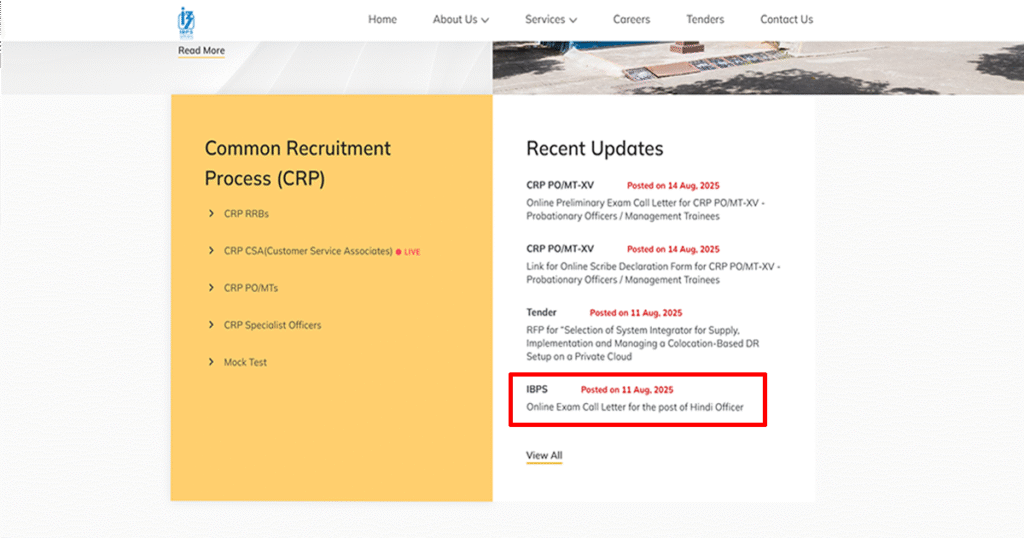Click Common Recruitment Process (CRP) heading
Screen dimensions: 1024x538
297,163
